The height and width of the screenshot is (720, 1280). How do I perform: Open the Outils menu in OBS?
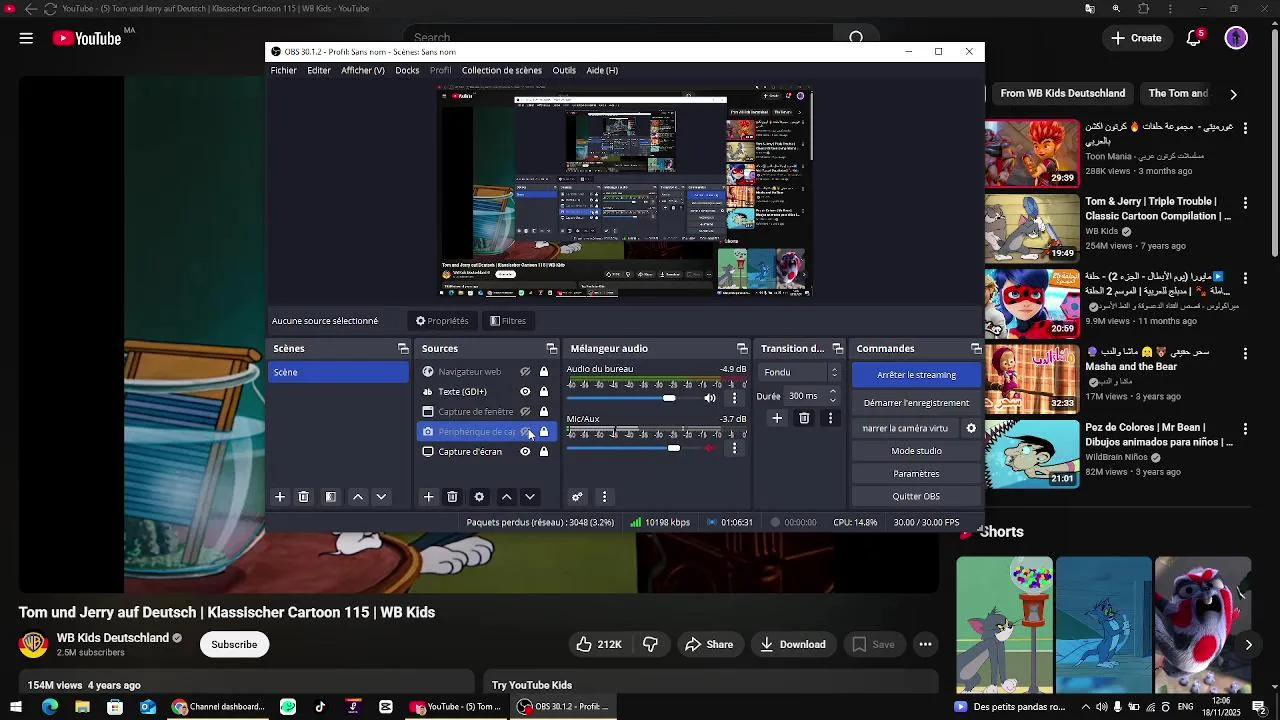pos(564,71)
